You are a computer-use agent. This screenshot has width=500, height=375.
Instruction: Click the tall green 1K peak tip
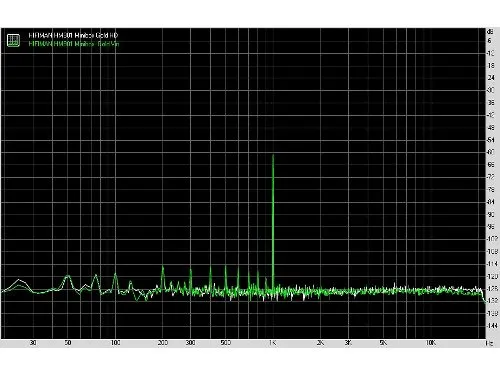[273, 156]
